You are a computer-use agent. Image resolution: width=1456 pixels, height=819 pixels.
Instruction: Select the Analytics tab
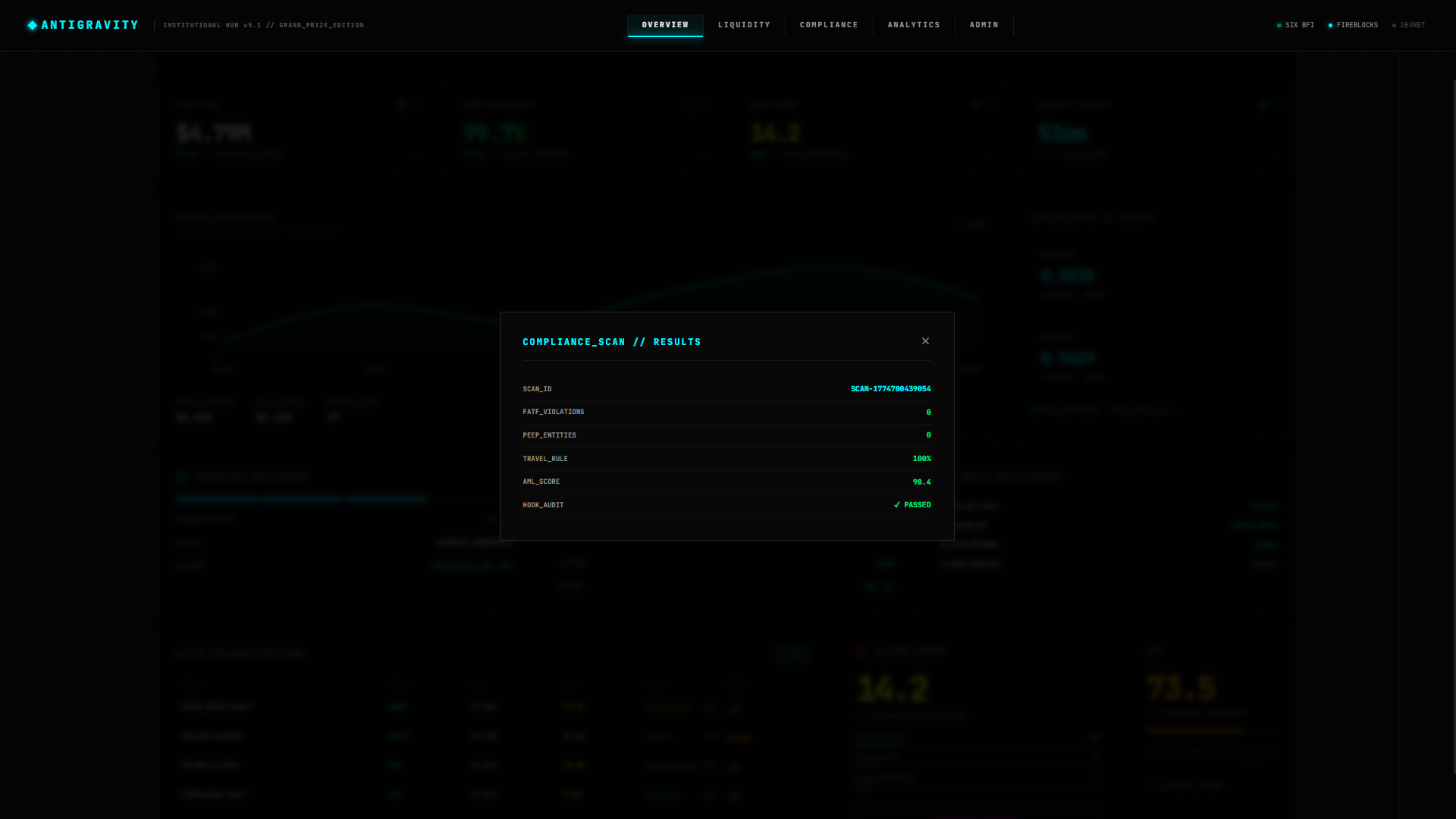[x=914, y=25]
